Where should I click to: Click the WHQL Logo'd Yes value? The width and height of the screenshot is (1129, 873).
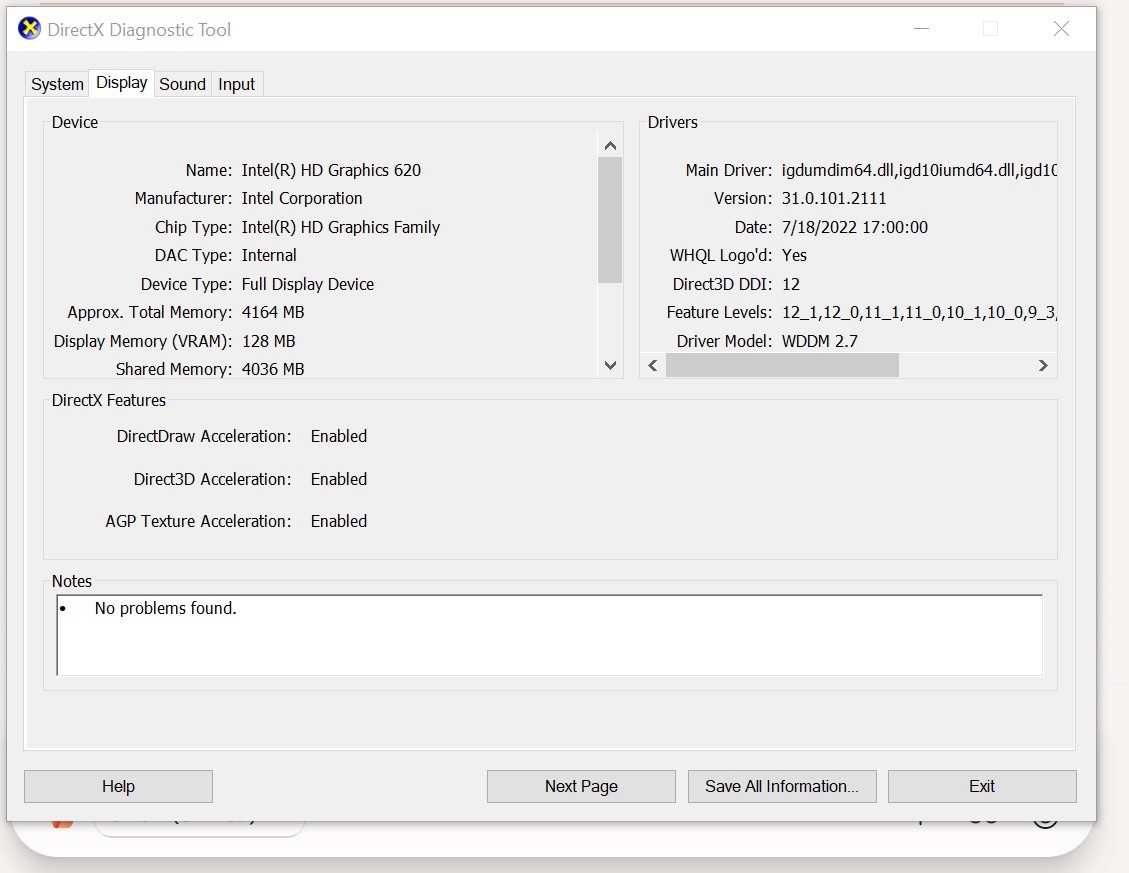(x=794, y=255)
